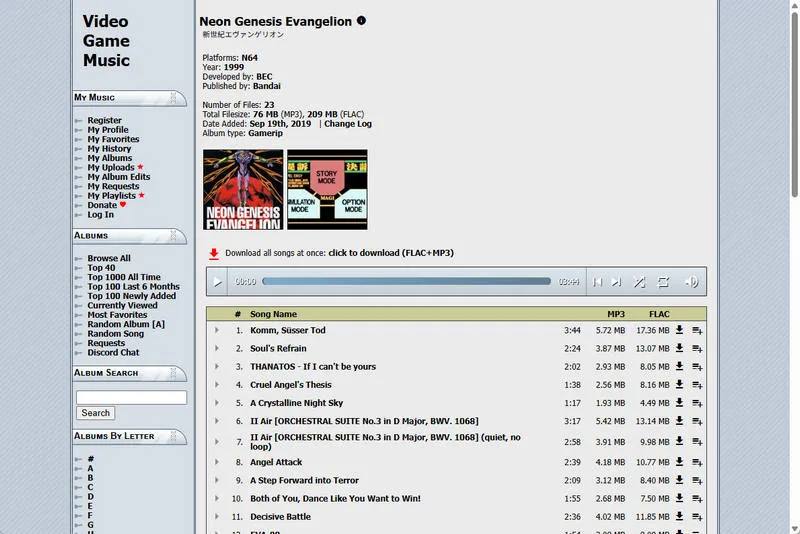Open Browse All albums

pyautogui.click(x=109, y=259)
